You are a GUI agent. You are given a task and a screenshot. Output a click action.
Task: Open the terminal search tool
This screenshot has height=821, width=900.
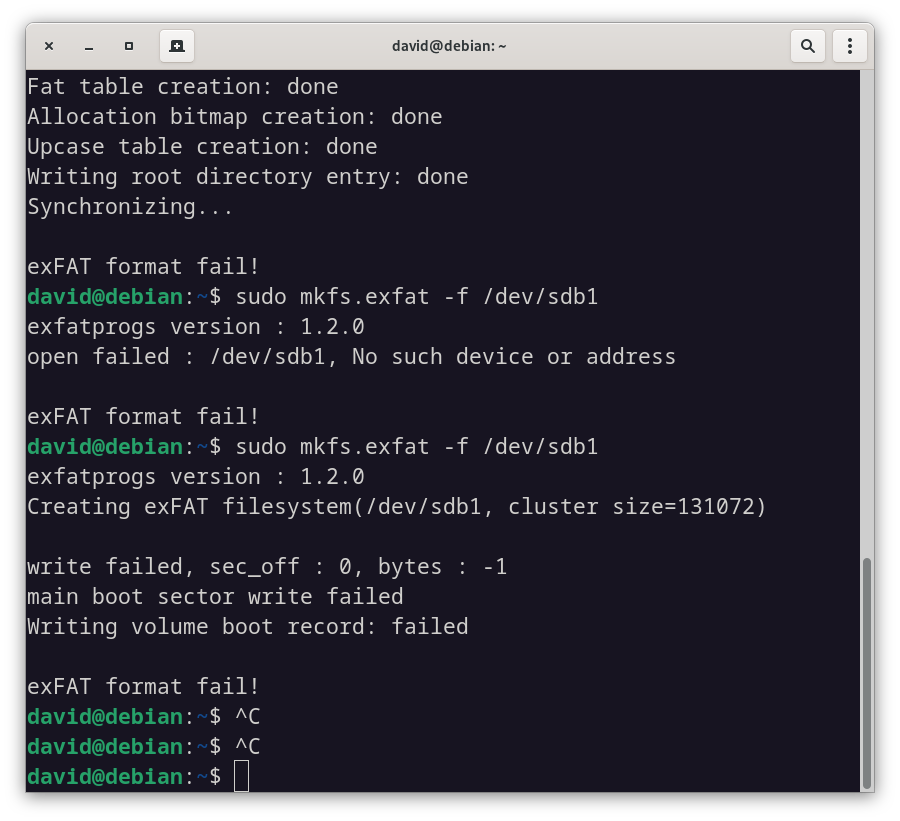coord(808,46)
